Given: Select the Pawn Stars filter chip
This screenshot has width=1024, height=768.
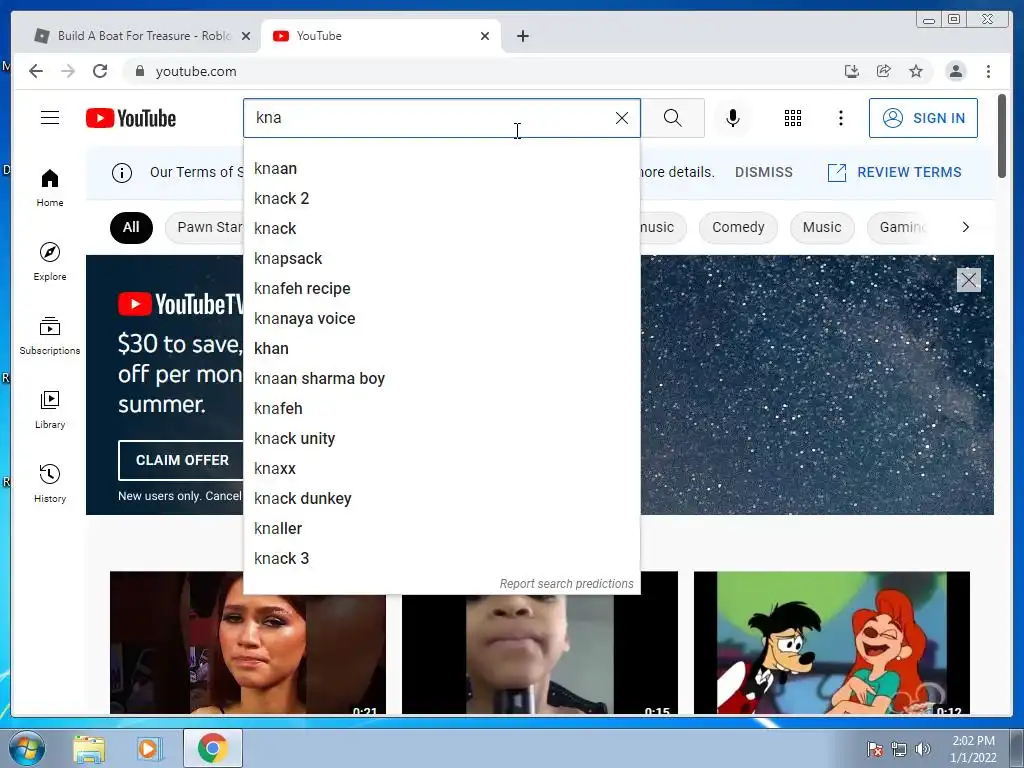Looking at the screenshot, I should [x=204, y=227].
